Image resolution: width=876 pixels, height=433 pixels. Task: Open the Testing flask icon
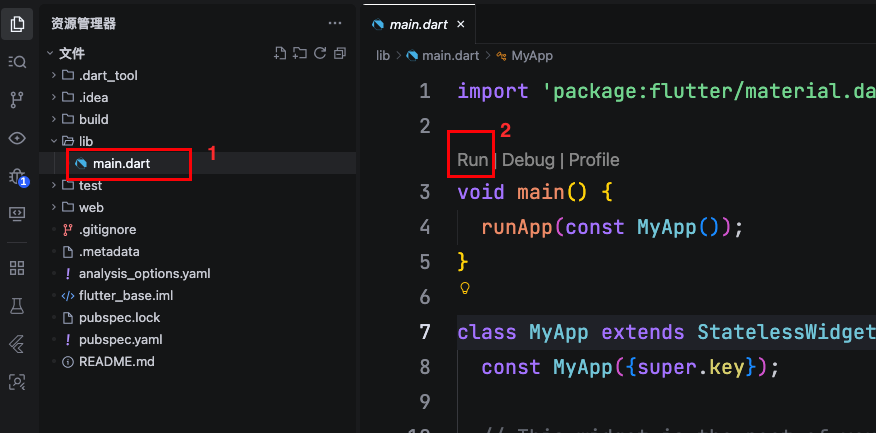17,305
